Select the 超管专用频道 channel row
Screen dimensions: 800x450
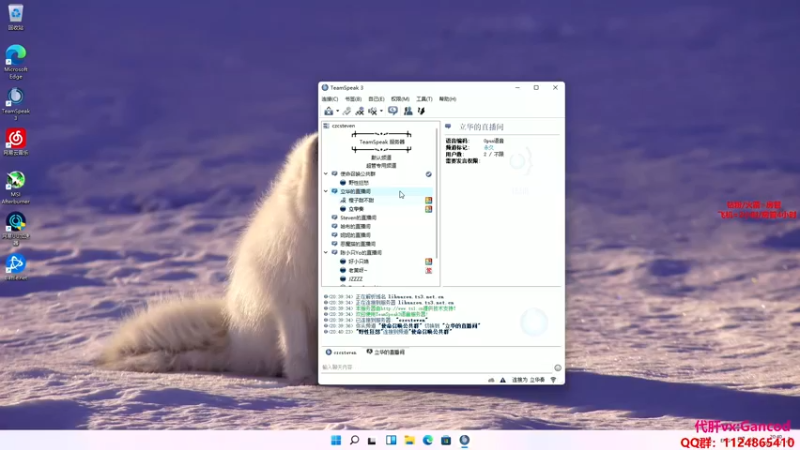(x=381, y=165)
